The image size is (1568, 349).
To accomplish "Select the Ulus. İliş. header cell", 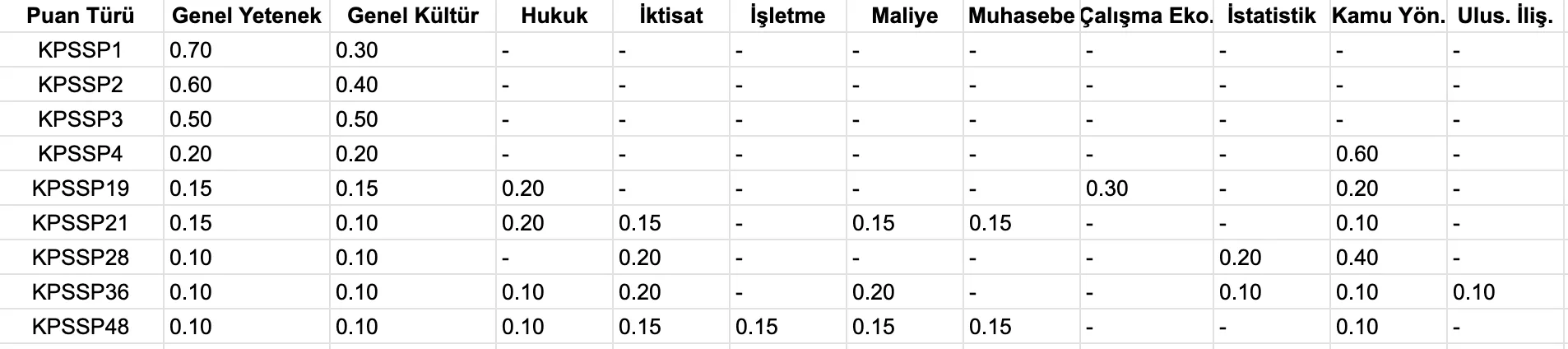I will point(1505,16).
